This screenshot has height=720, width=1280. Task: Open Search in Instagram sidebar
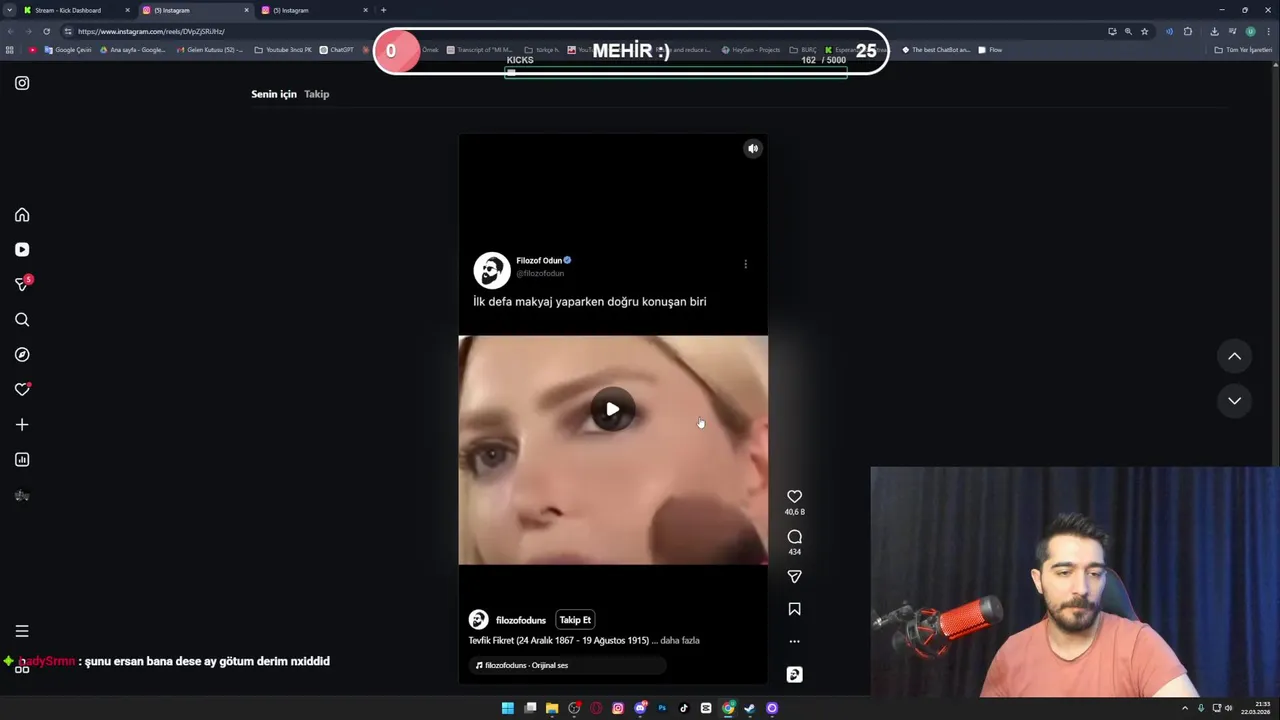point(22,320)
